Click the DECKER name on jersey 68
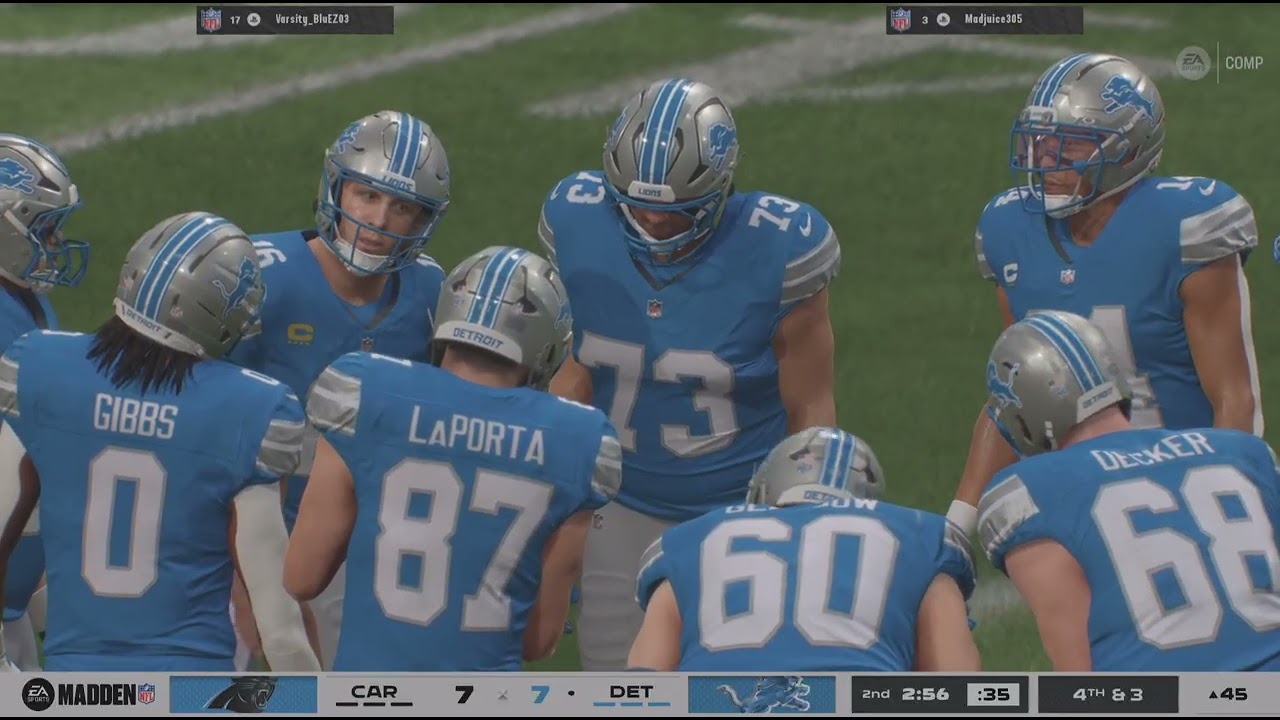The height and width of the screenshot is (720, 1280). (1152, 451)
